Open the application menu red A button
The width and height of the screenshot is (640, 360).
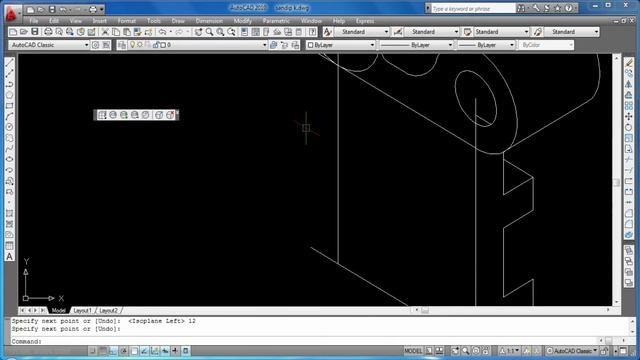(11, 14)
